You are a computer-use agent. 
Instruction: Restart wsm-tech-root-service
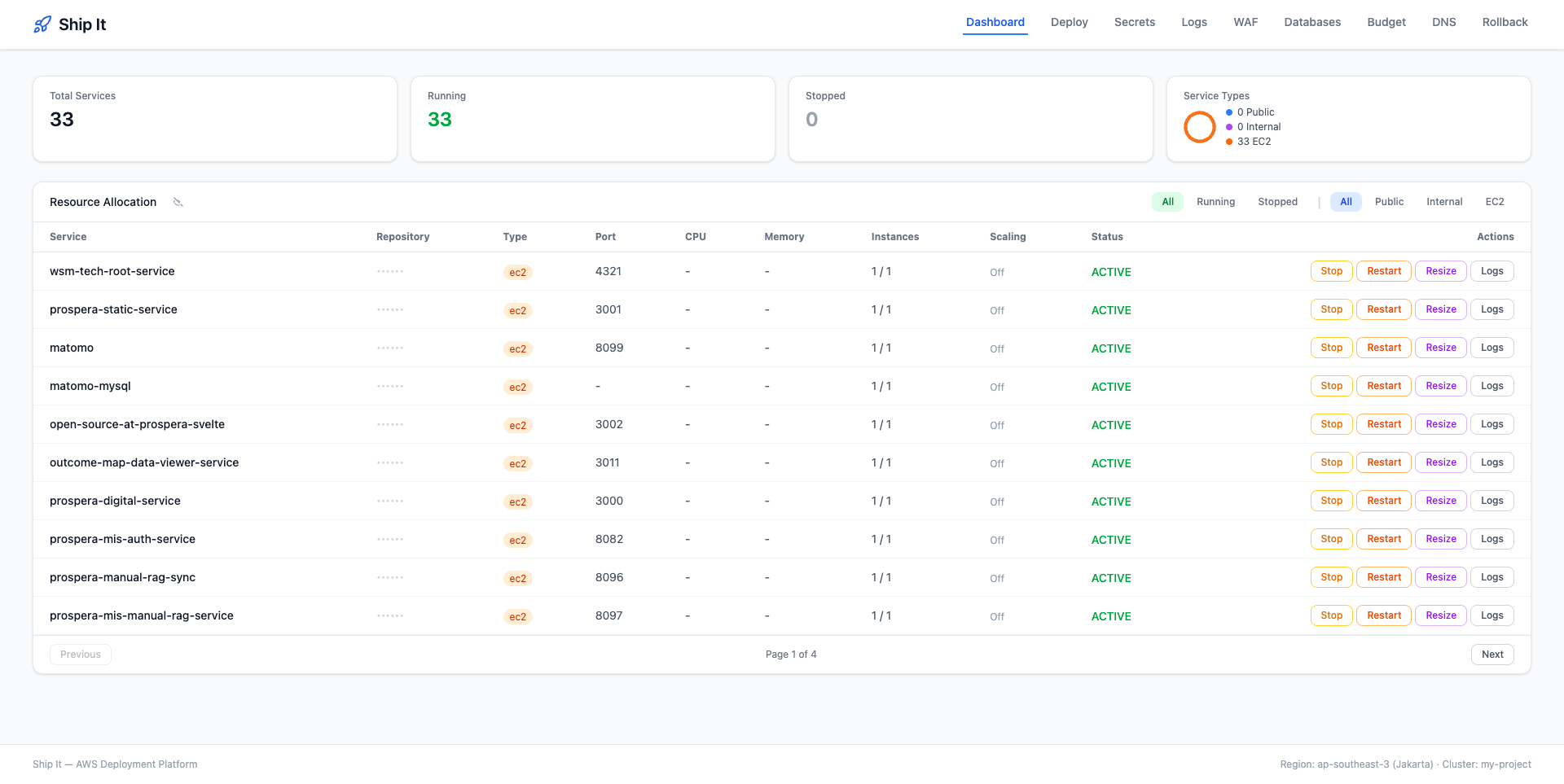pos(1384,271)
